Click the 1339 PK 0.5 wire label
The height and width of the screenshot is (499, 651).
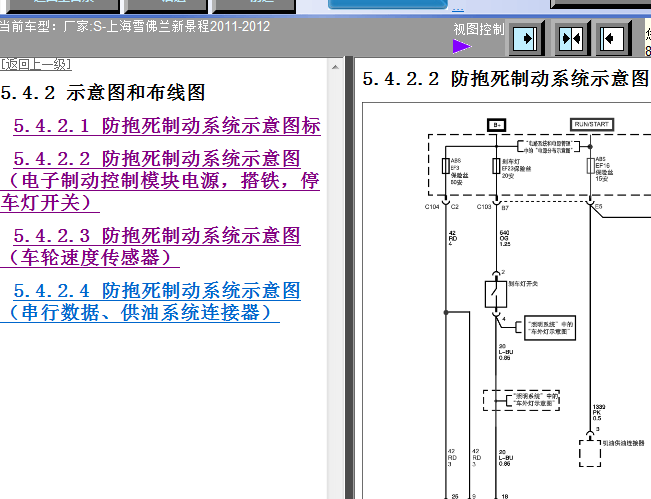[599, 413]
